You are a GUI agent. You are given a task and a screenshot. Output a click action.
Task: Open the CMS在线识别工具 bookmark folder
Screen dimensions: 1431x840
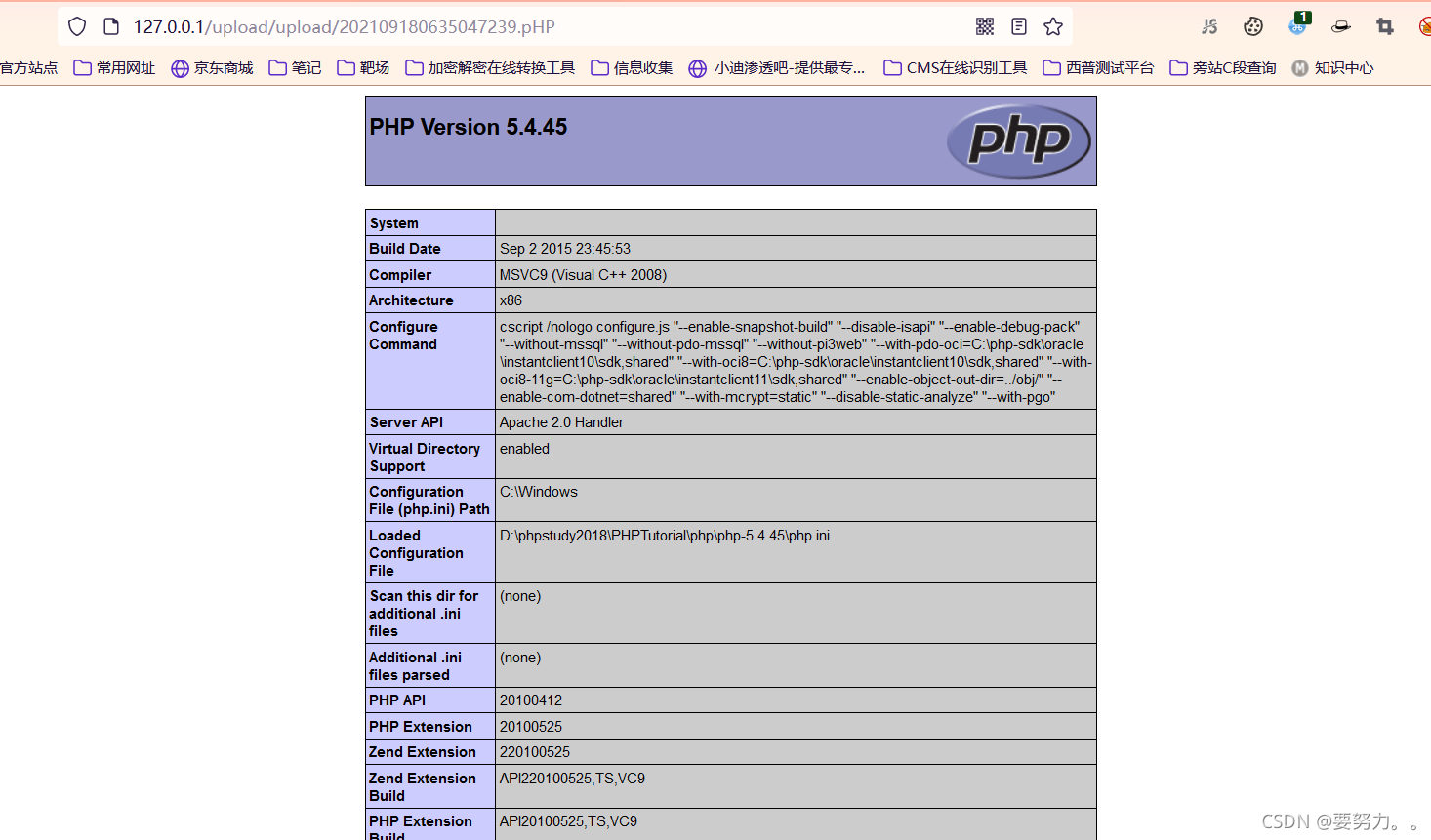coord(956,67)
